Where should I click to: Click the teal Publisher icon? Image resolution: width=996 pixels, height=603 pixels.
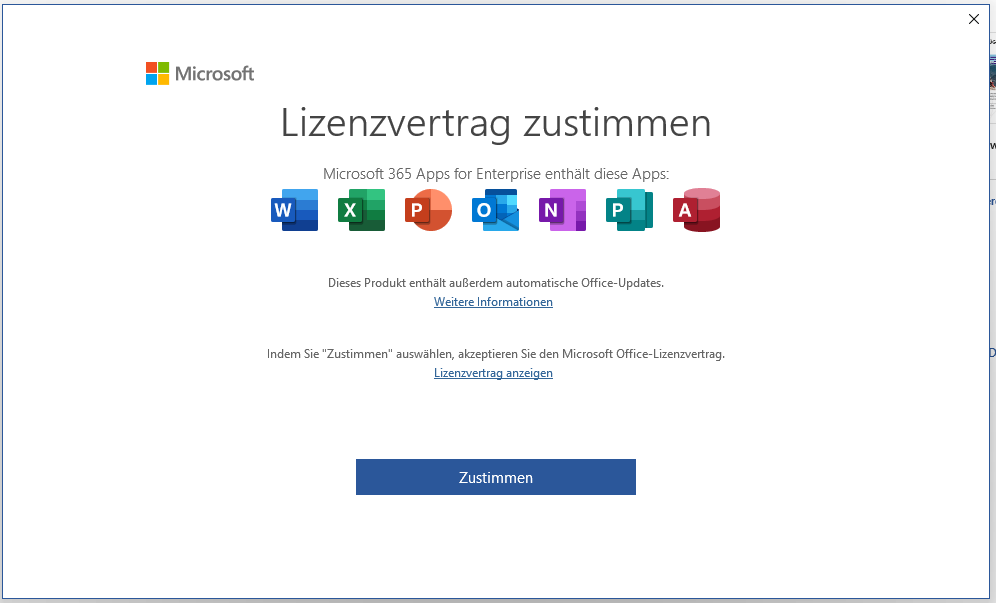coord(629,210)
